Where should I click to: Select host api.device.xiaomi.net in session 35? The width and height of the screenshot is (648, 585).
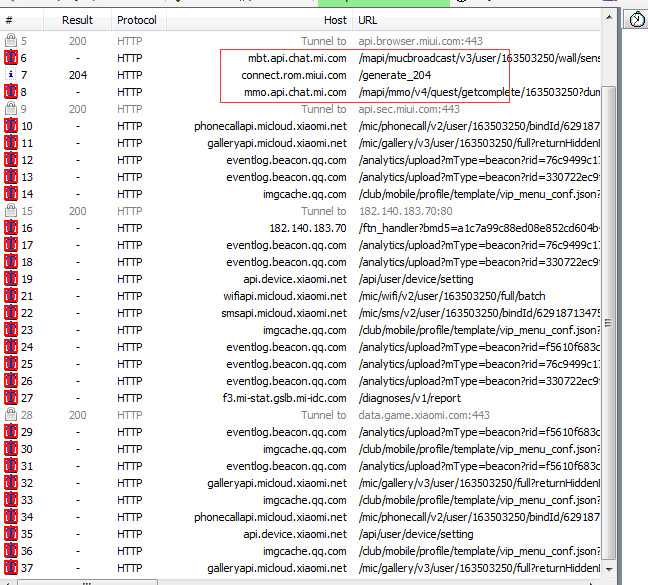[x=295, y=534]
